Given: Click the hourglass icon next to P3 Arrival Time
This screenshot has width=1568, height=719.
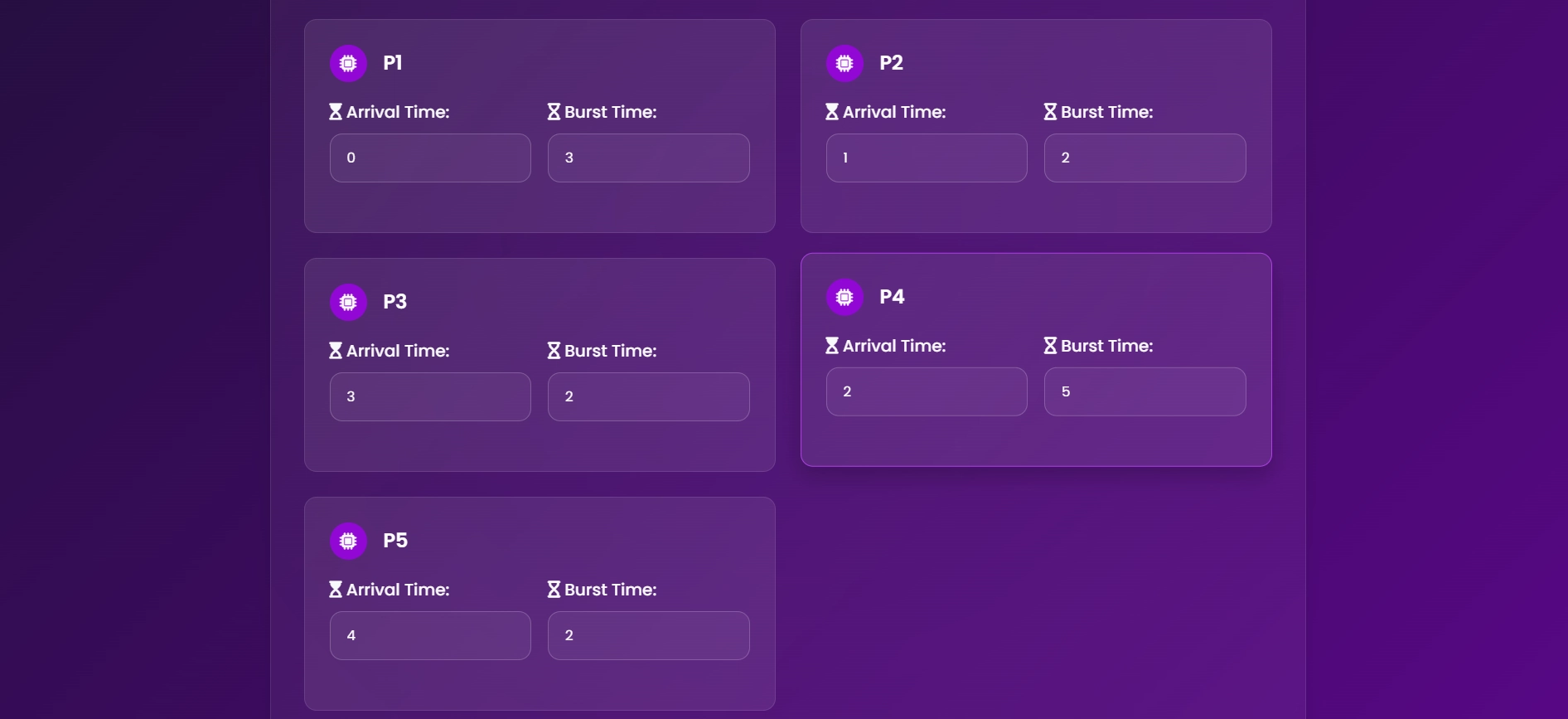Looking at the screenshot, I should click(x=334, y=350).
